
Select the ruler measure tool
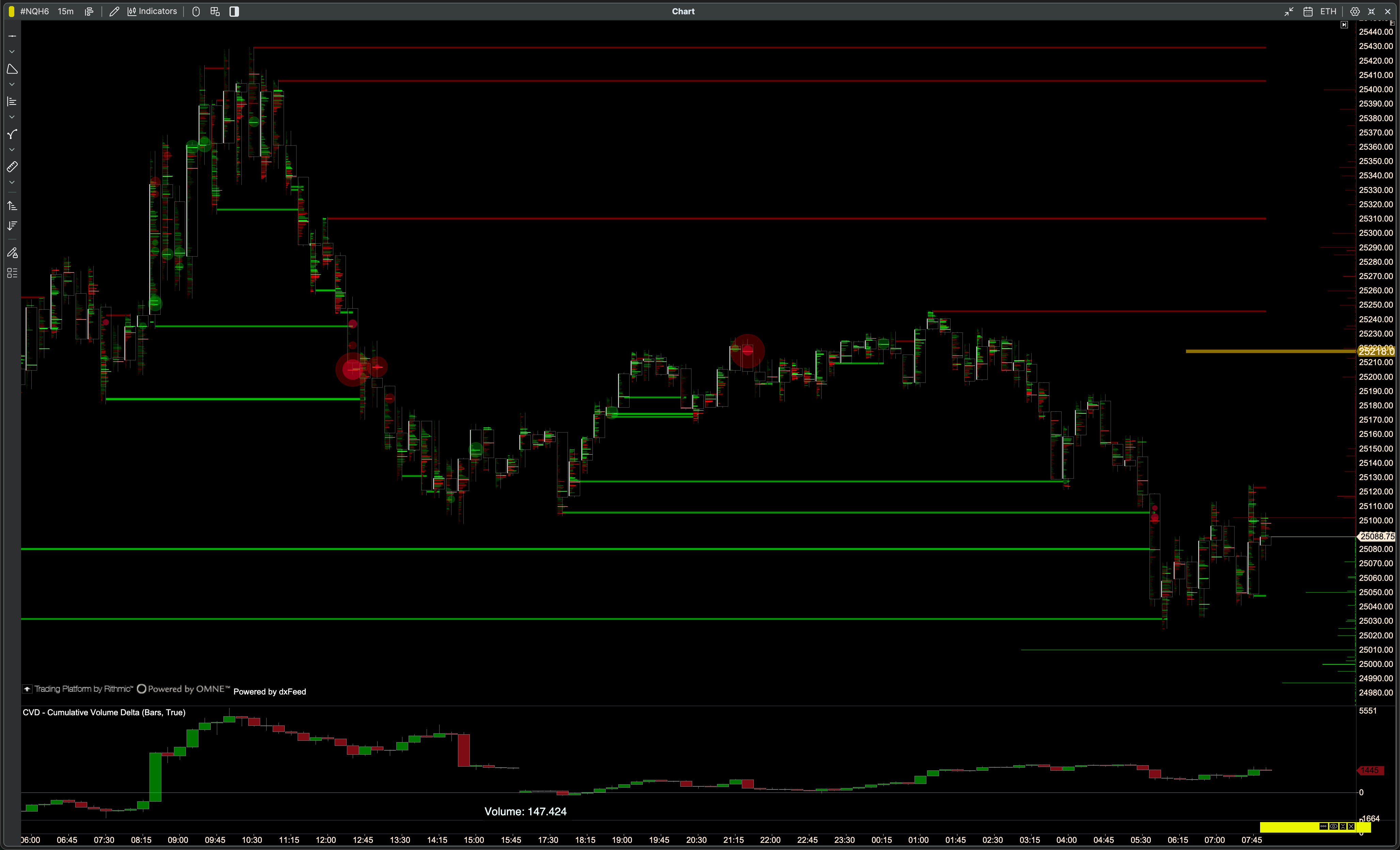pyautogui.click(x=12, y=167)
